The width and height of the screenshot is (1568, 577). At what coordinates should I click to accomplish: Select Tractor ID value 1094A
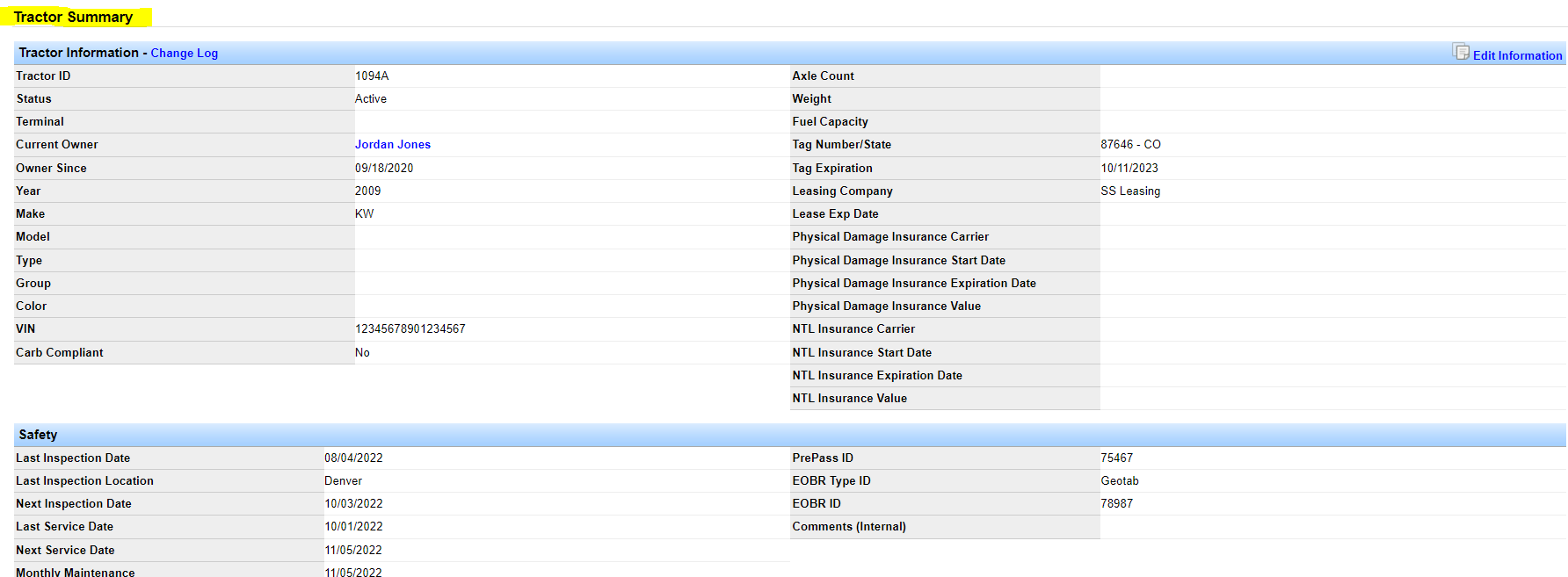click(372, 76)
